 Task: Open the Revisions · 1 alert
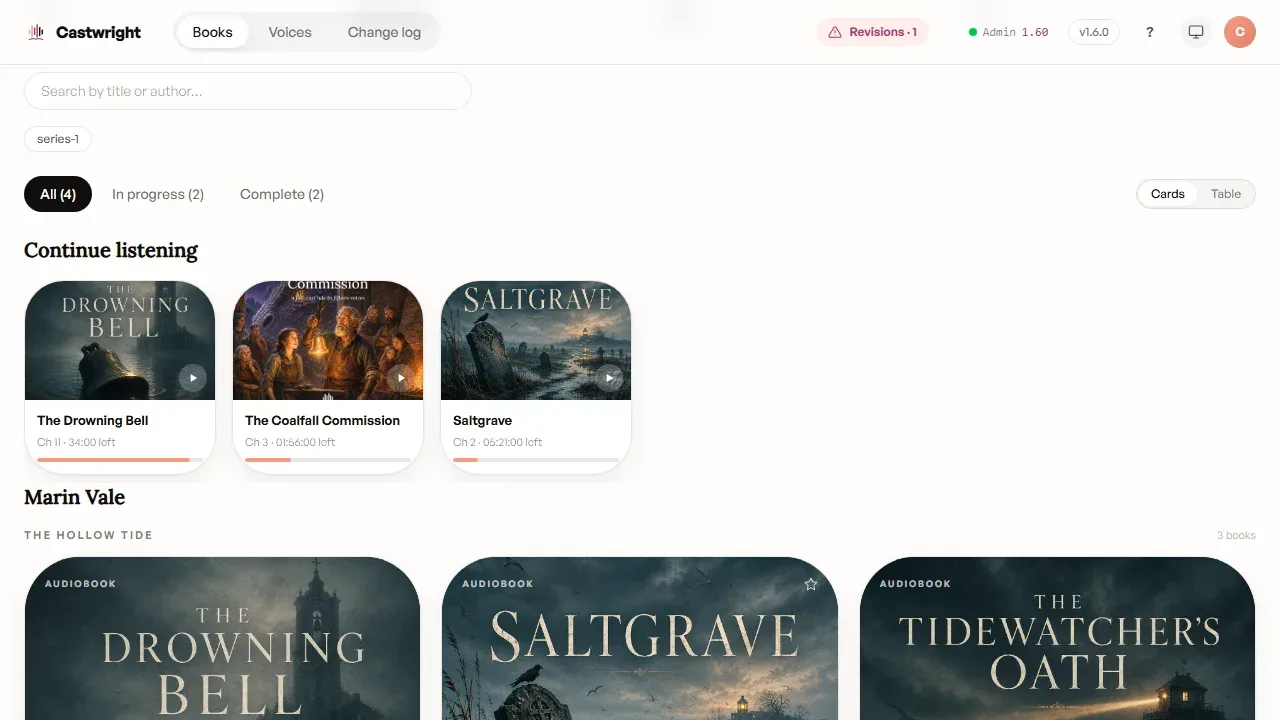(873, 32)
